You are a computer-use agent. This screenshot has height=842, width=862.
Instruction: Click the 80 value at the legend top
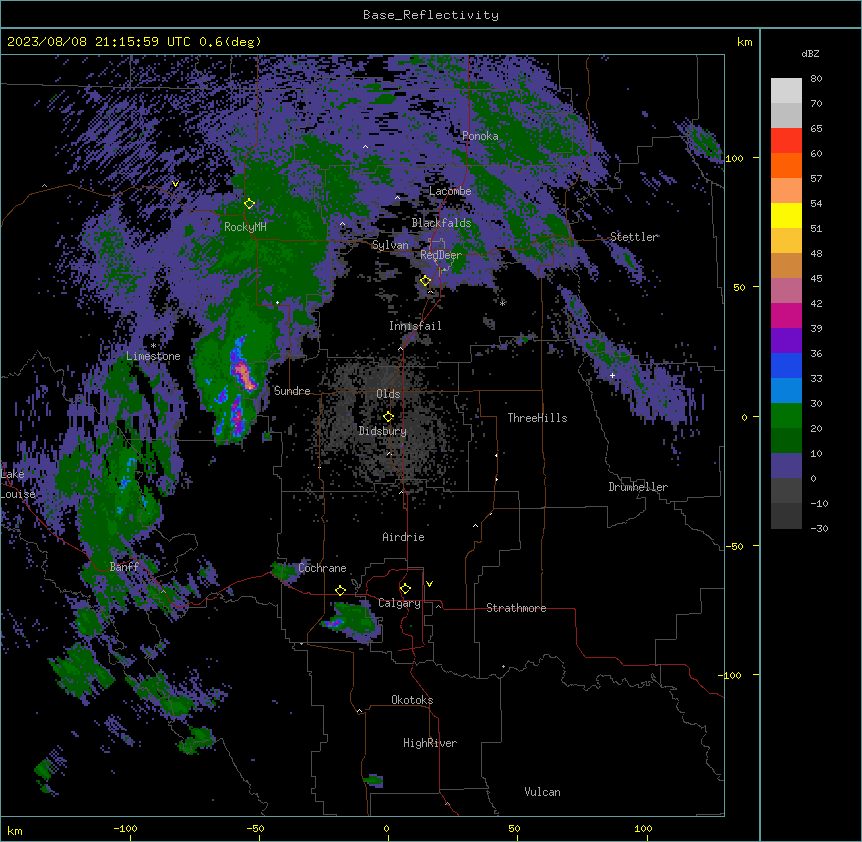816,79
